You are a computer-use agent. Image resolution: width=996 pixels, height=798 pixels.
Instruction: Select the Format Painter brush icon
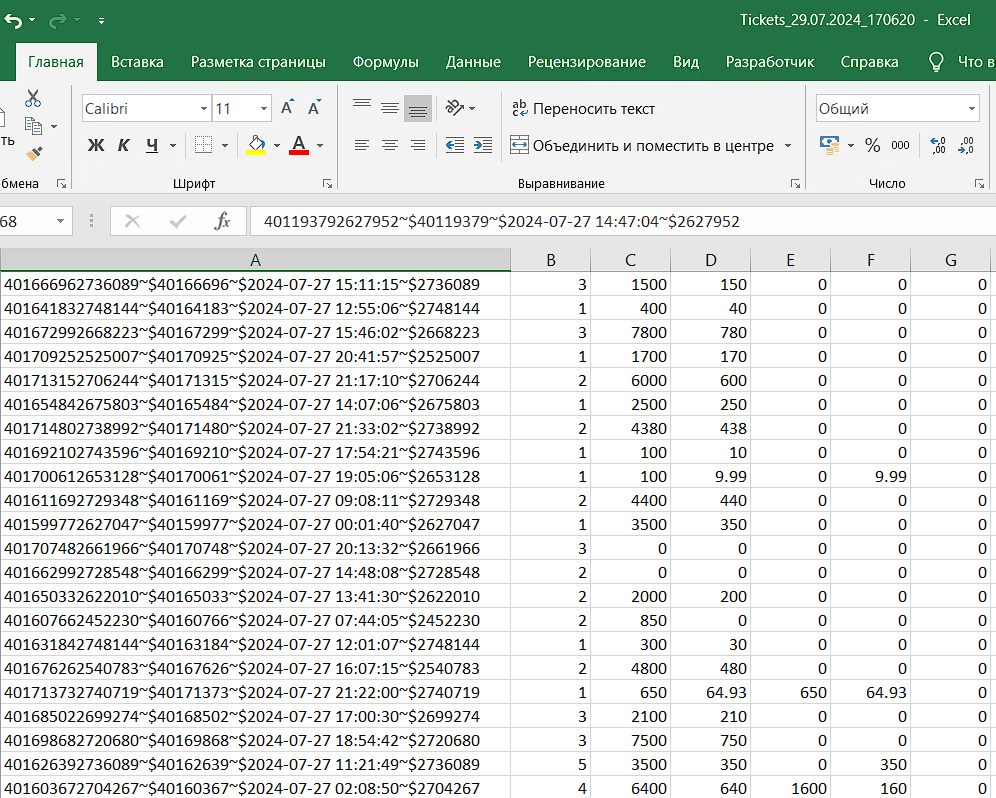[x=33, y=153]
